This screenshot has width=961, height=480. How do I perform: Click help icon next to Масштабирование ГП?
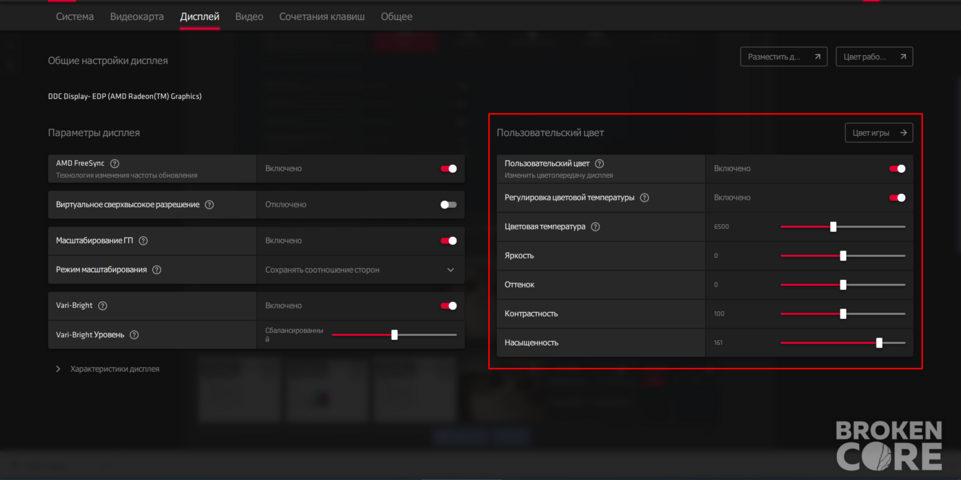(144, 241)
